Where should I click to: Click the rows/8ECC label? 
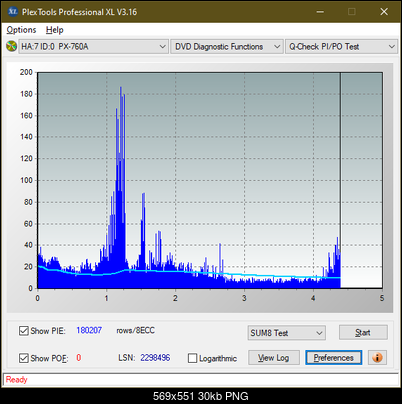[135, 330]
